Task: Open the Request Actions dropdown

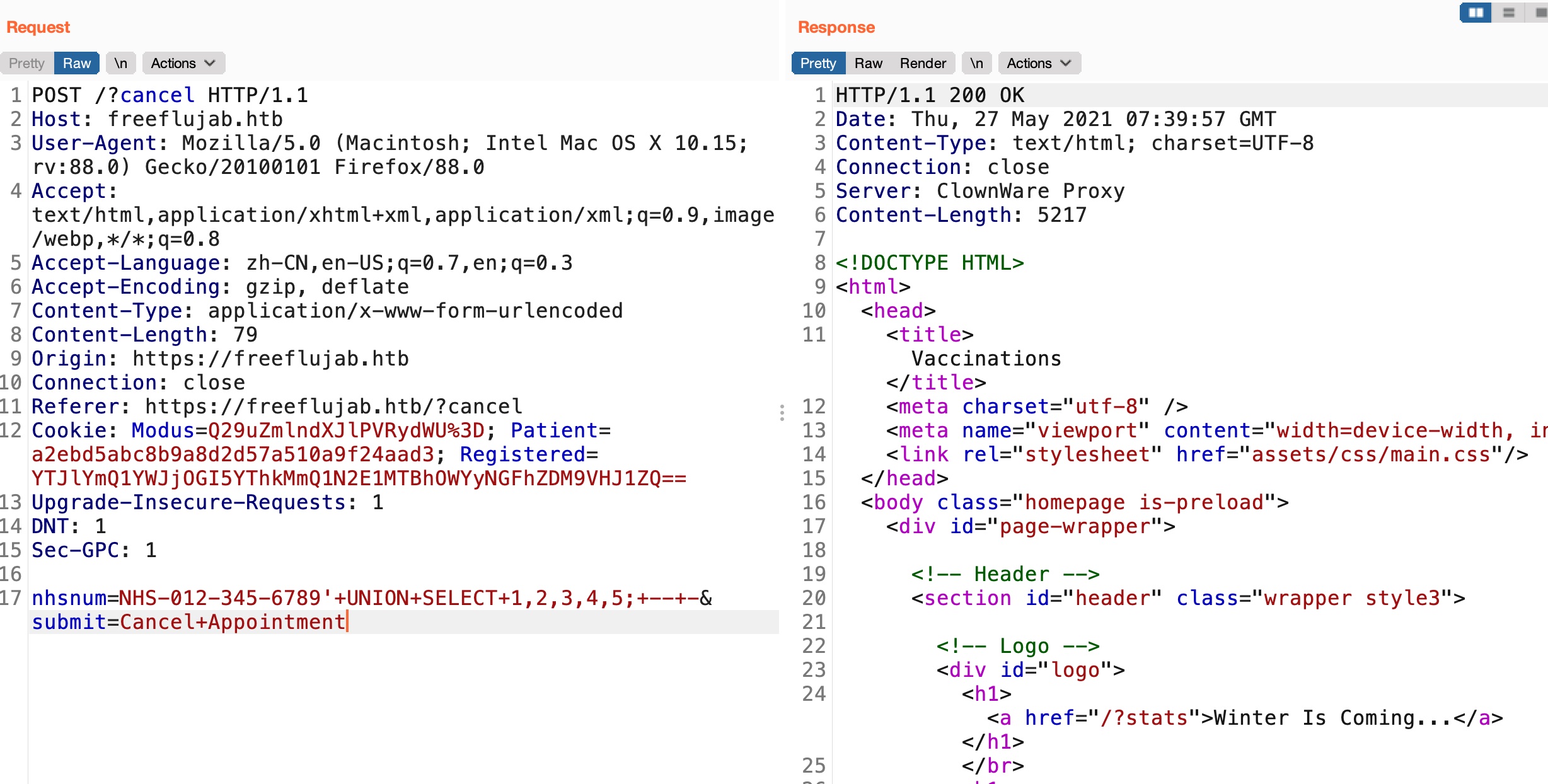Action: [x=183, y=63]
